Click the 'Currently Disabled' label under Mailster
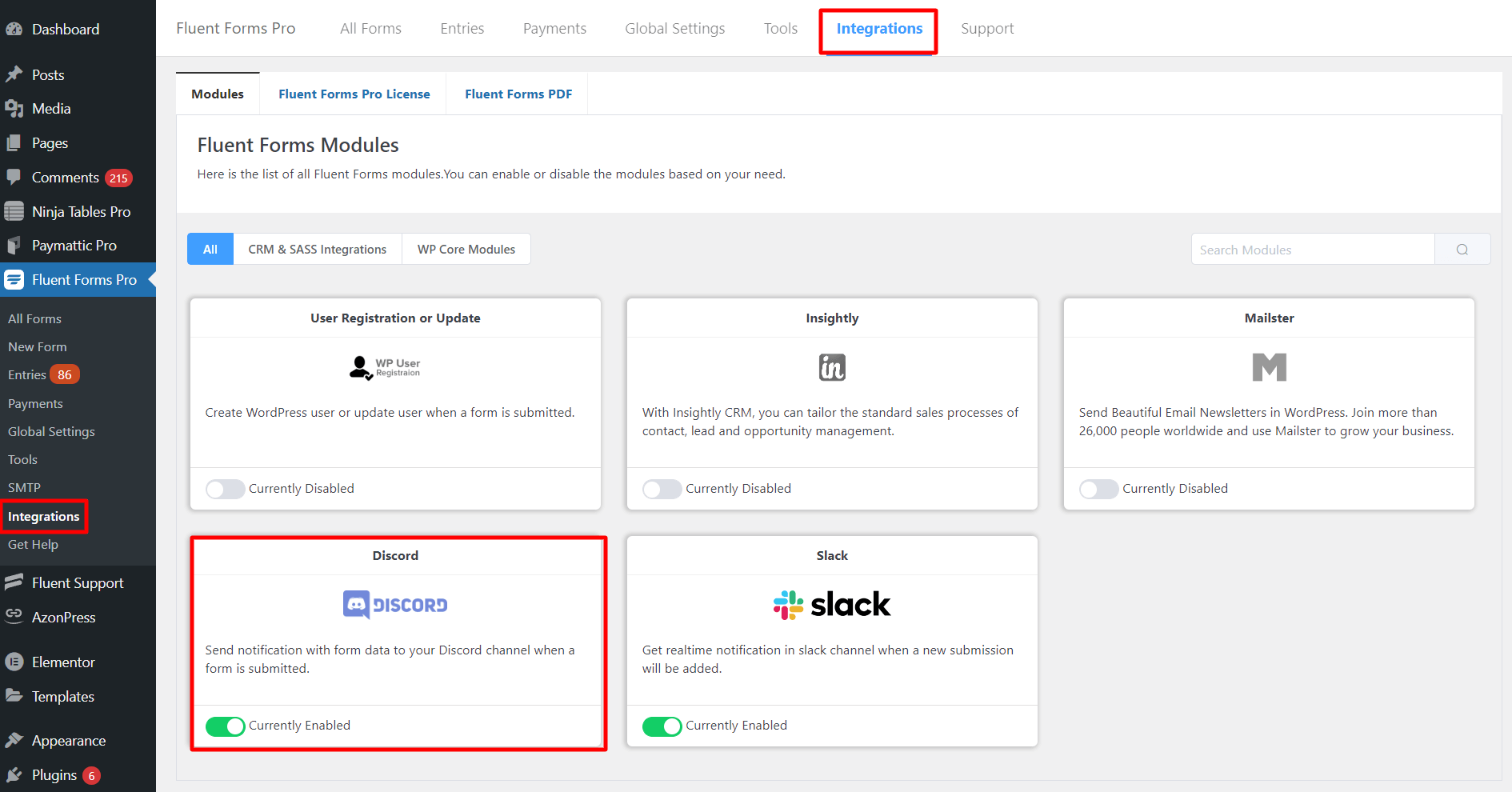Viewport: 1512px width, 792px height. coord(1175,489)
